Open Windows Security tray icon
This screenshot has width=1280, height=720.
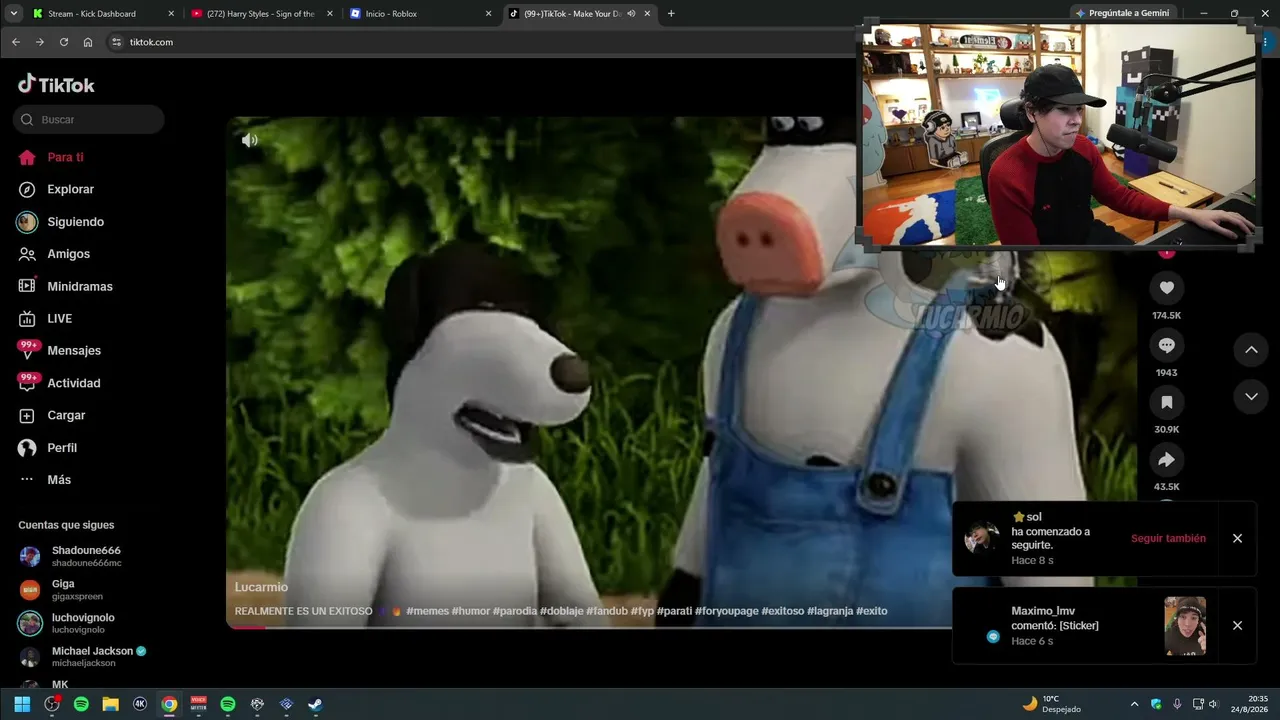tap(1156, 704)
